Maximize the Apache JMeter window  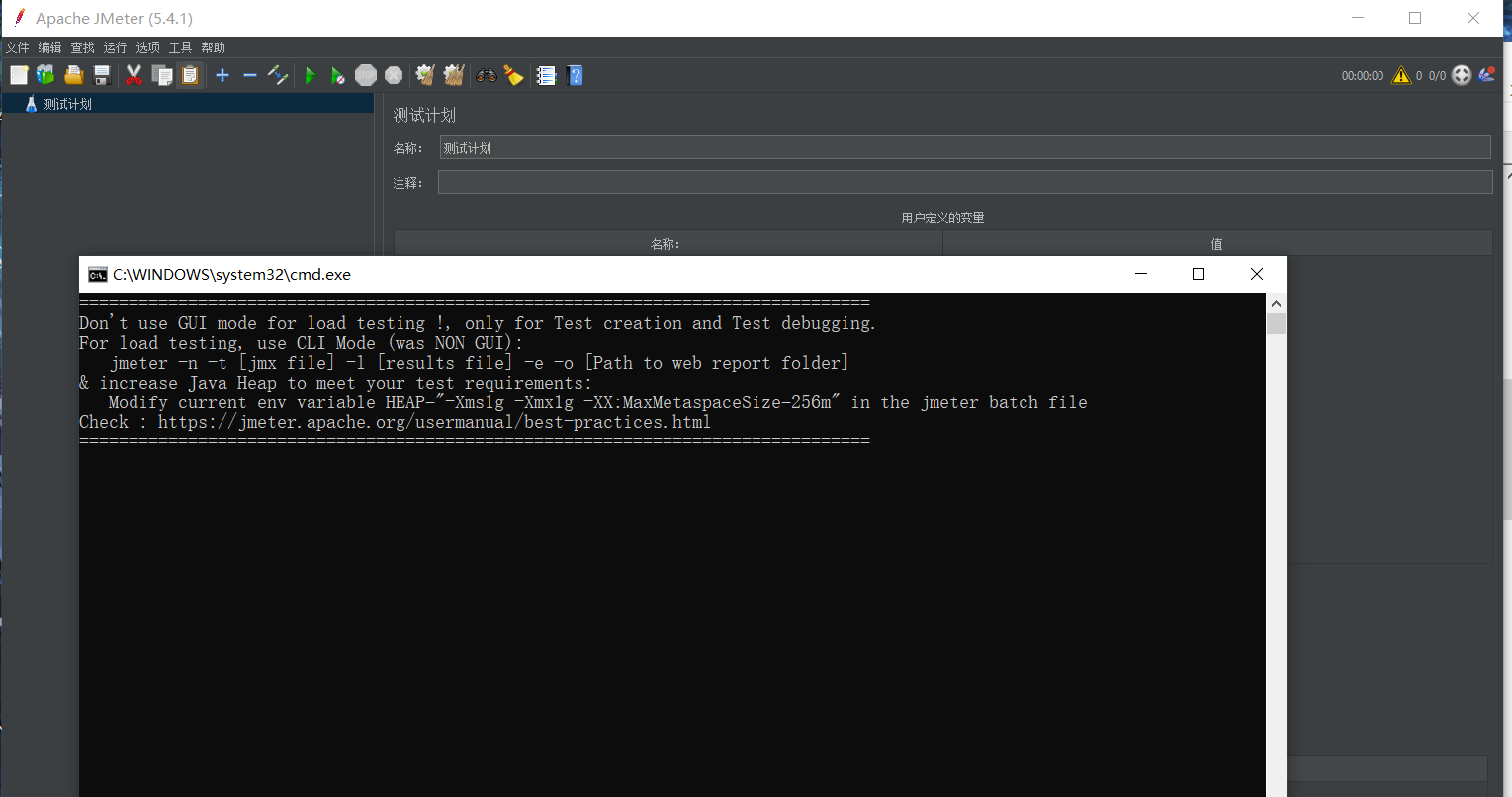point(1415,18)
